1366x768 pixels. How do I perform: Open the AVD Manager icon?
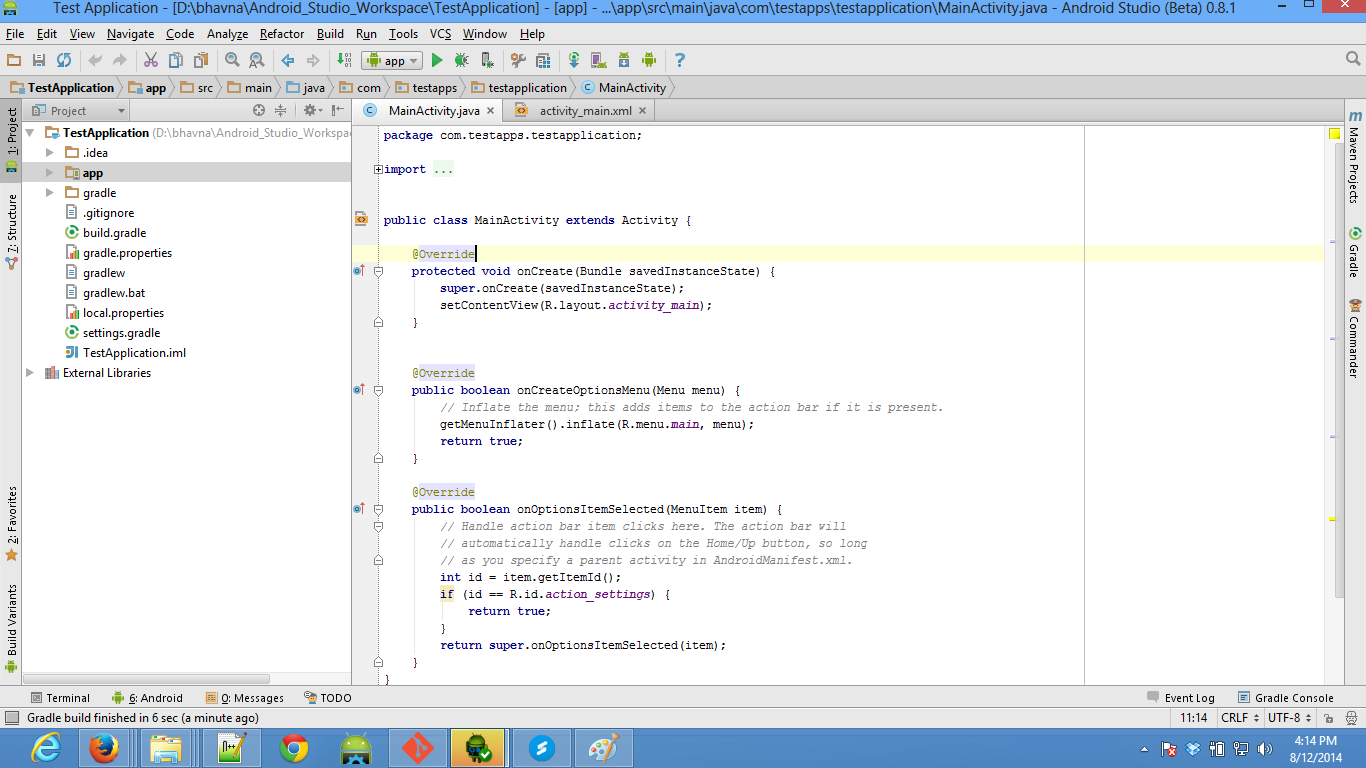599,61
